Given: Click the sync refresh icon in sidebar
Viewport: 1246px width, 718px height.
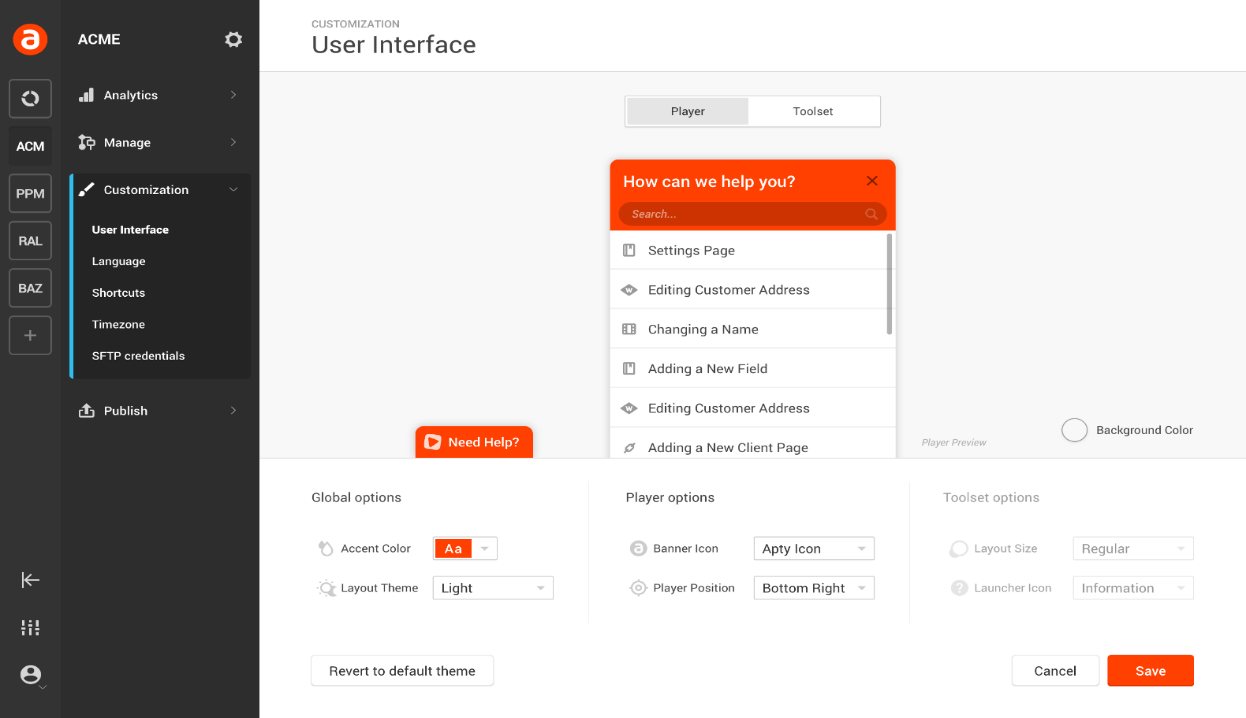Looking at the screenshot, I should (x=29, y=98).
